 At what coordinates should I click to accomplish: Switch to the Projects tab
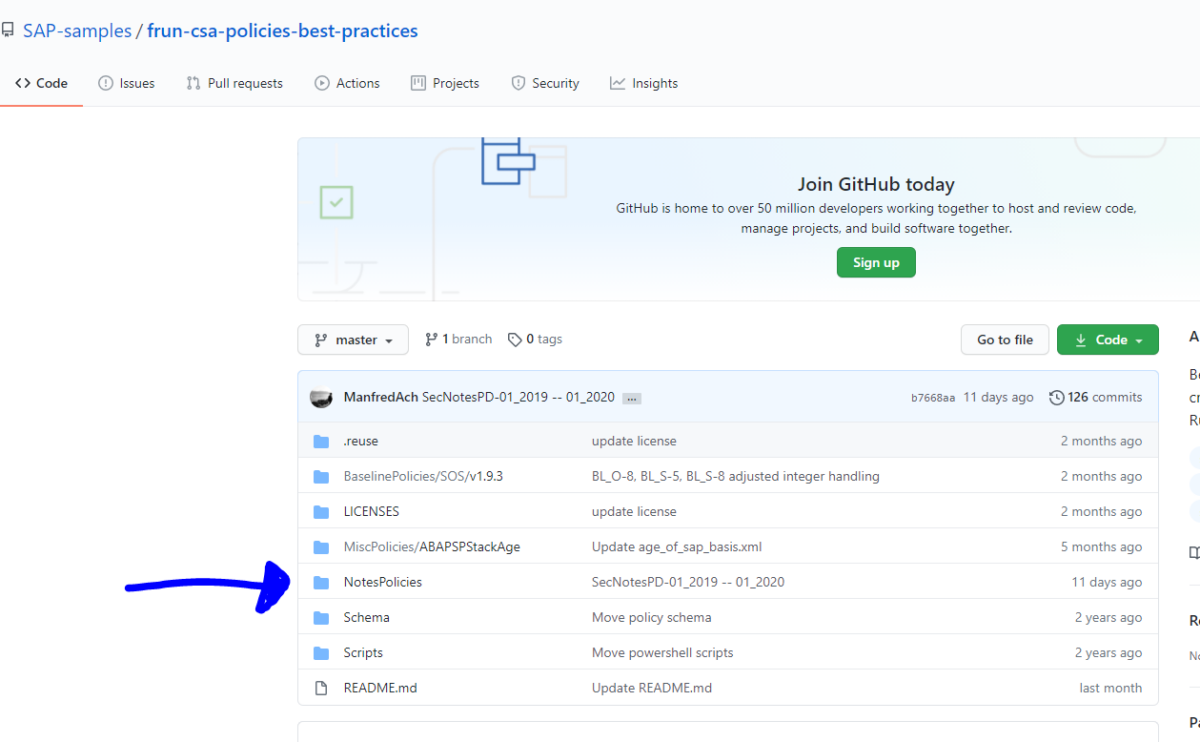[x=445, y=83]
